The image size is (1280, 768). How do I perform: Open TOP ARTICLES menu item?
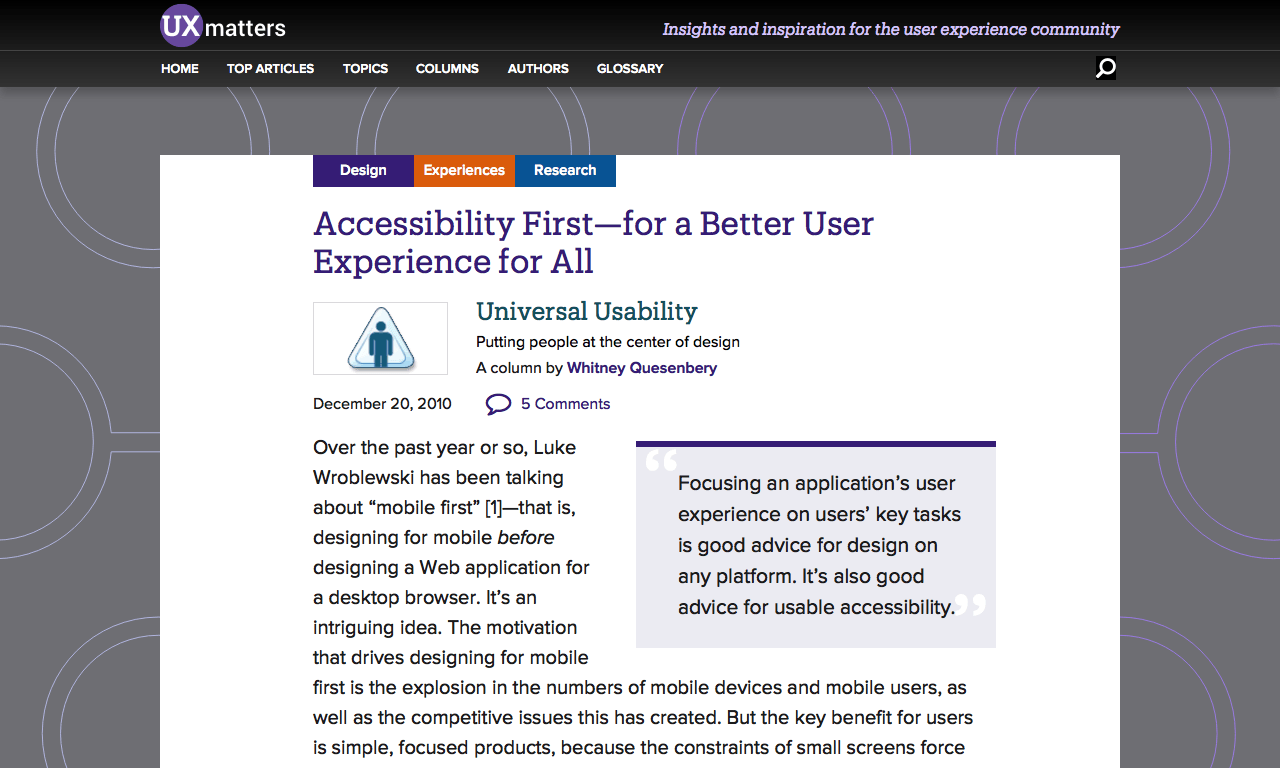(270, 69)
